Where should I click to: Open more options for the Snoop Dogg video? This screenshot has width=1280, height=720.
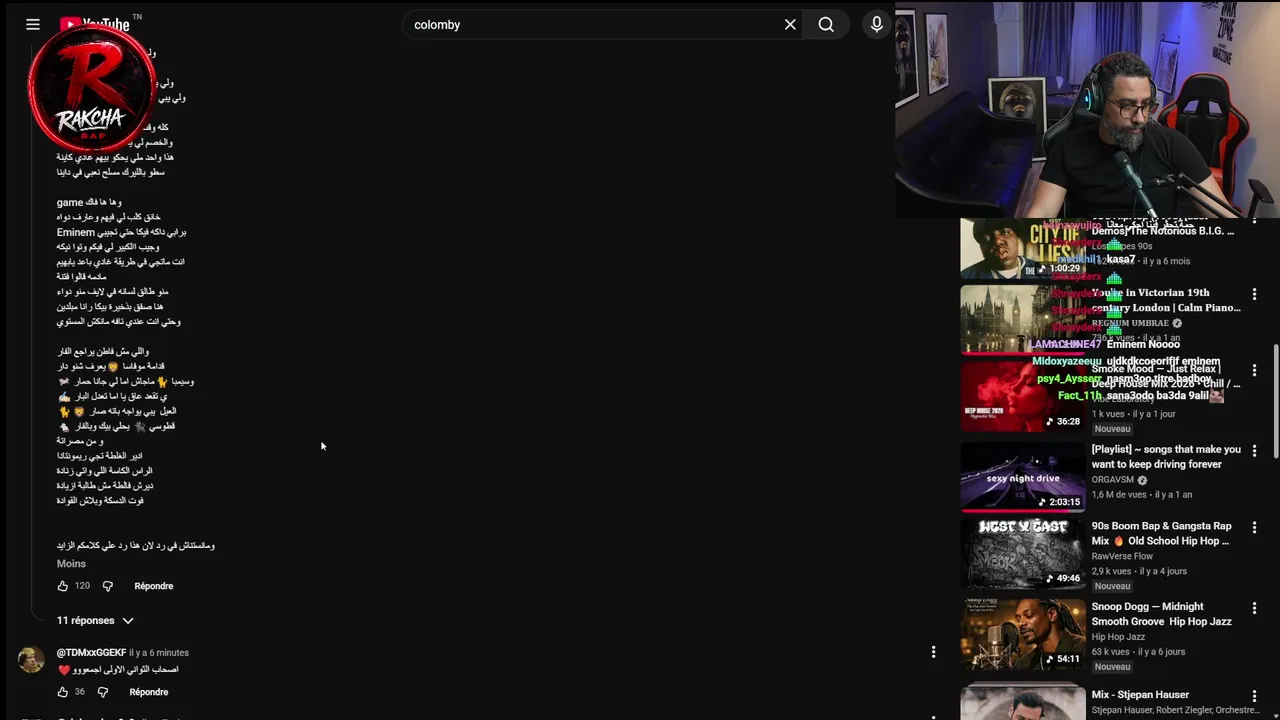1254,608
